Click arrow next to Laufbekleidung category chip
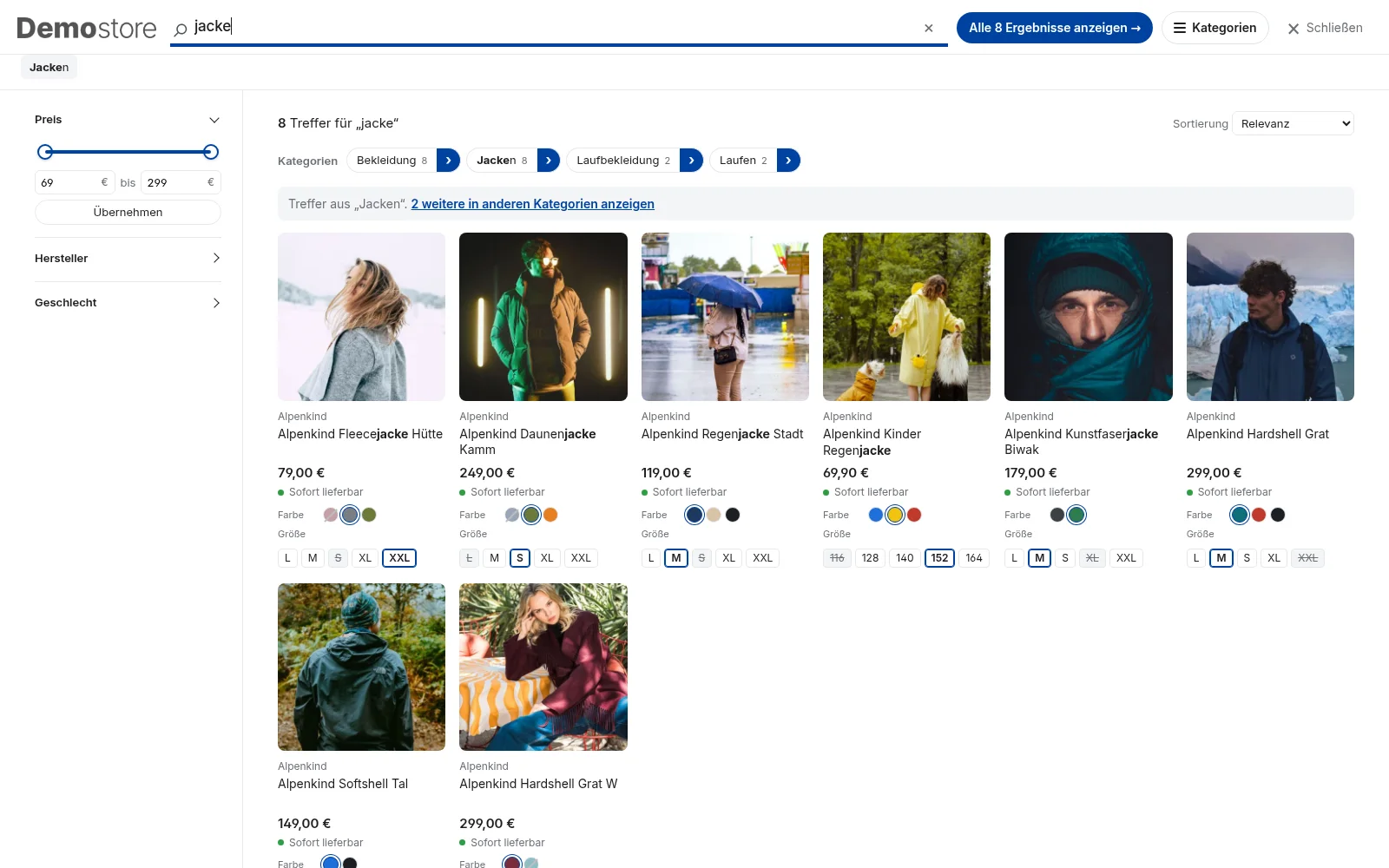This screenshot has width=1389, height=868. pos(691,161)
